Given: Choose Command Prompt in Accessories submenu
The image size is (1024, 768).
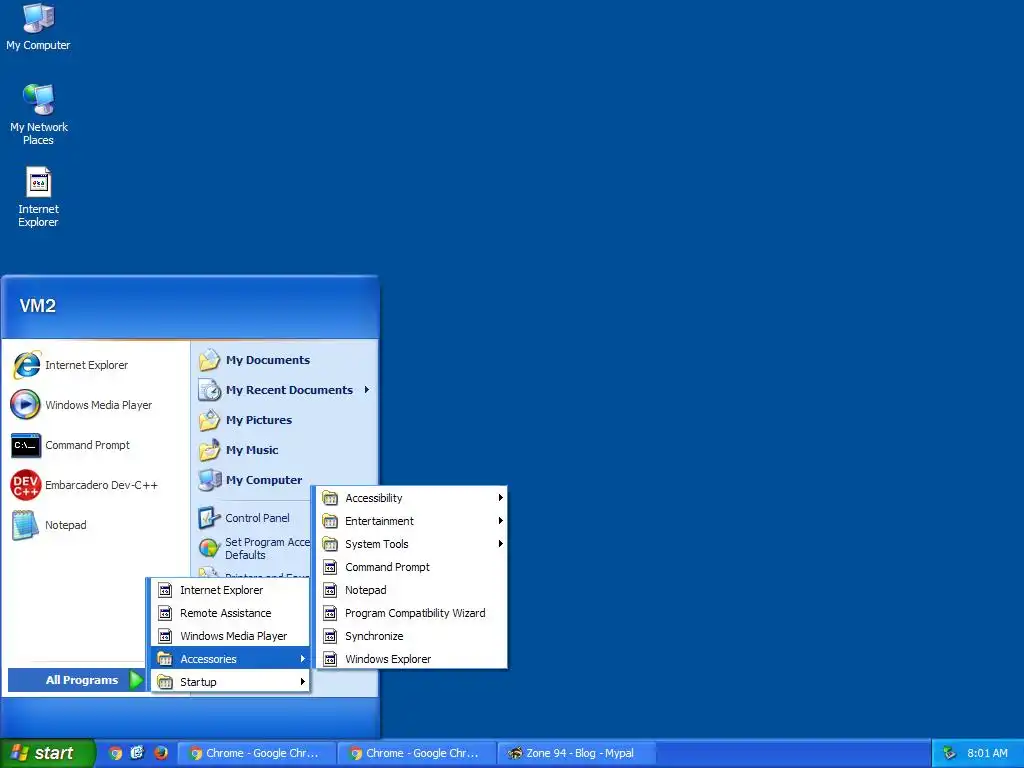Looking at the screenshot, I should coord(411,567).
